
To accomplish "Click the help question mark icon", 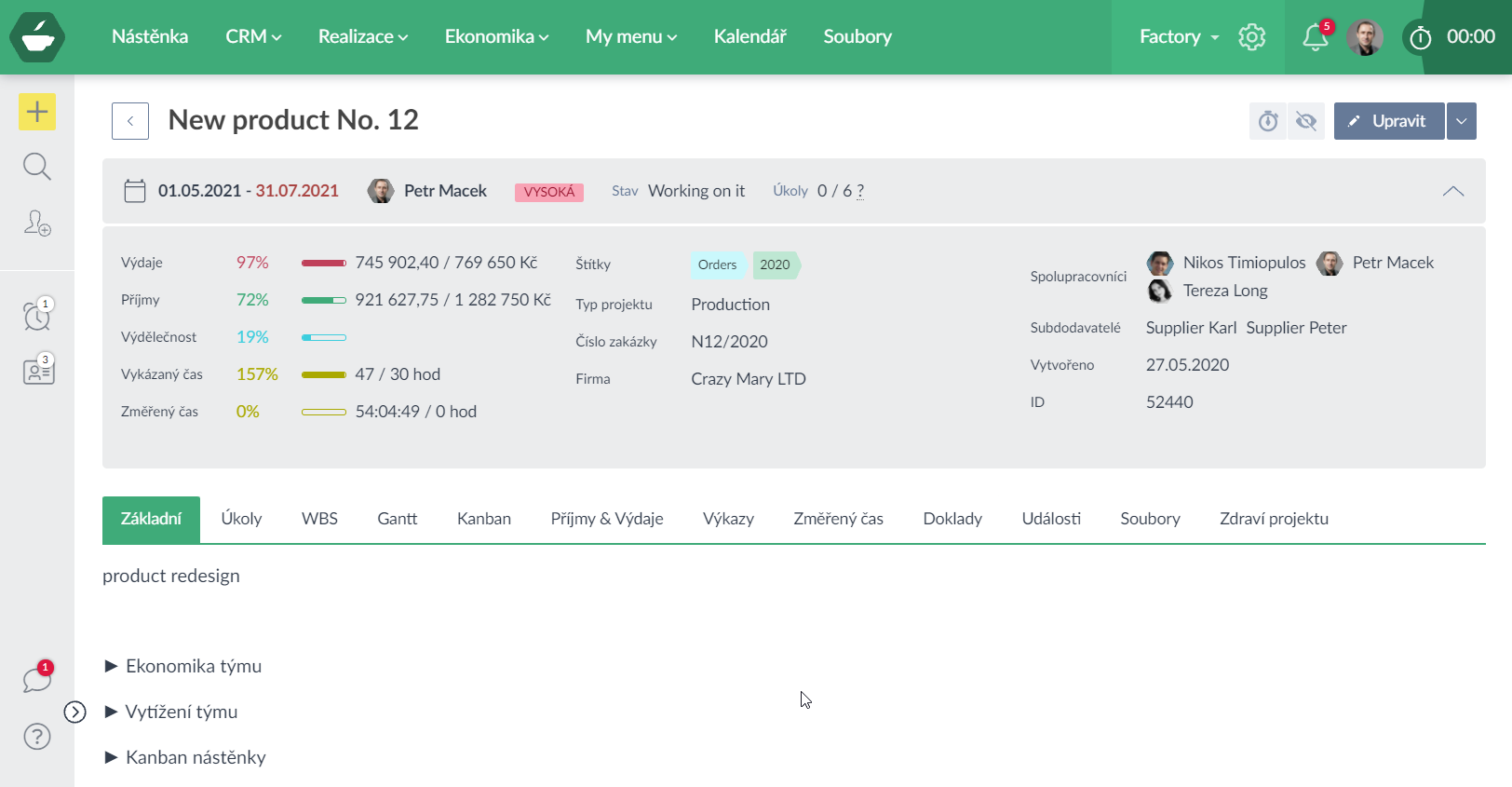I will 37,737.
